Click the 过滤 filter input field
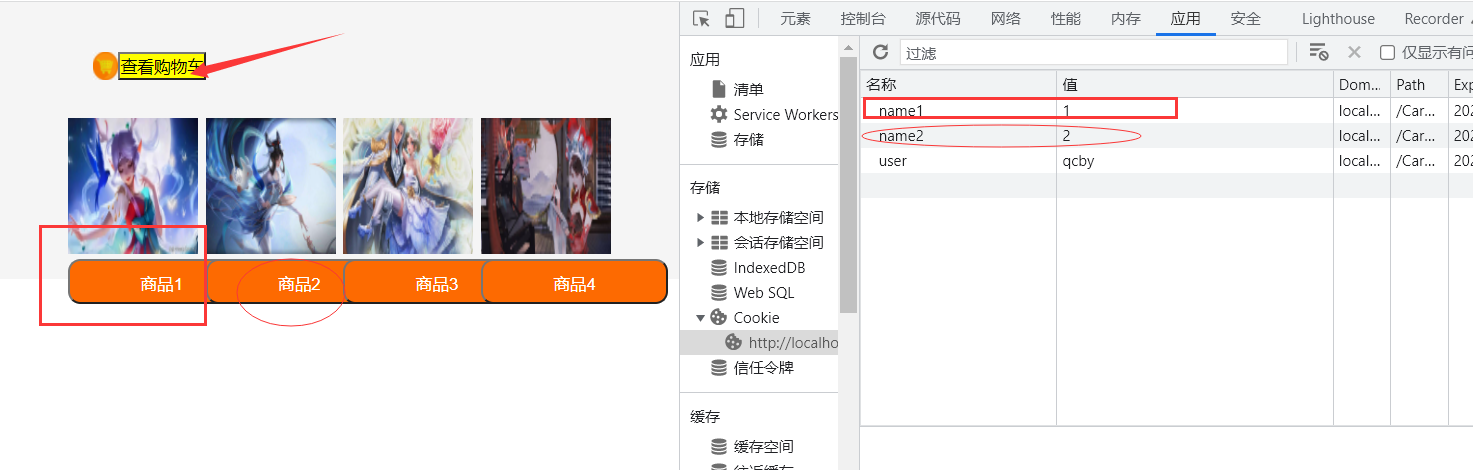This screenshot has height=470, width=1473. (x=1094, y=52)
